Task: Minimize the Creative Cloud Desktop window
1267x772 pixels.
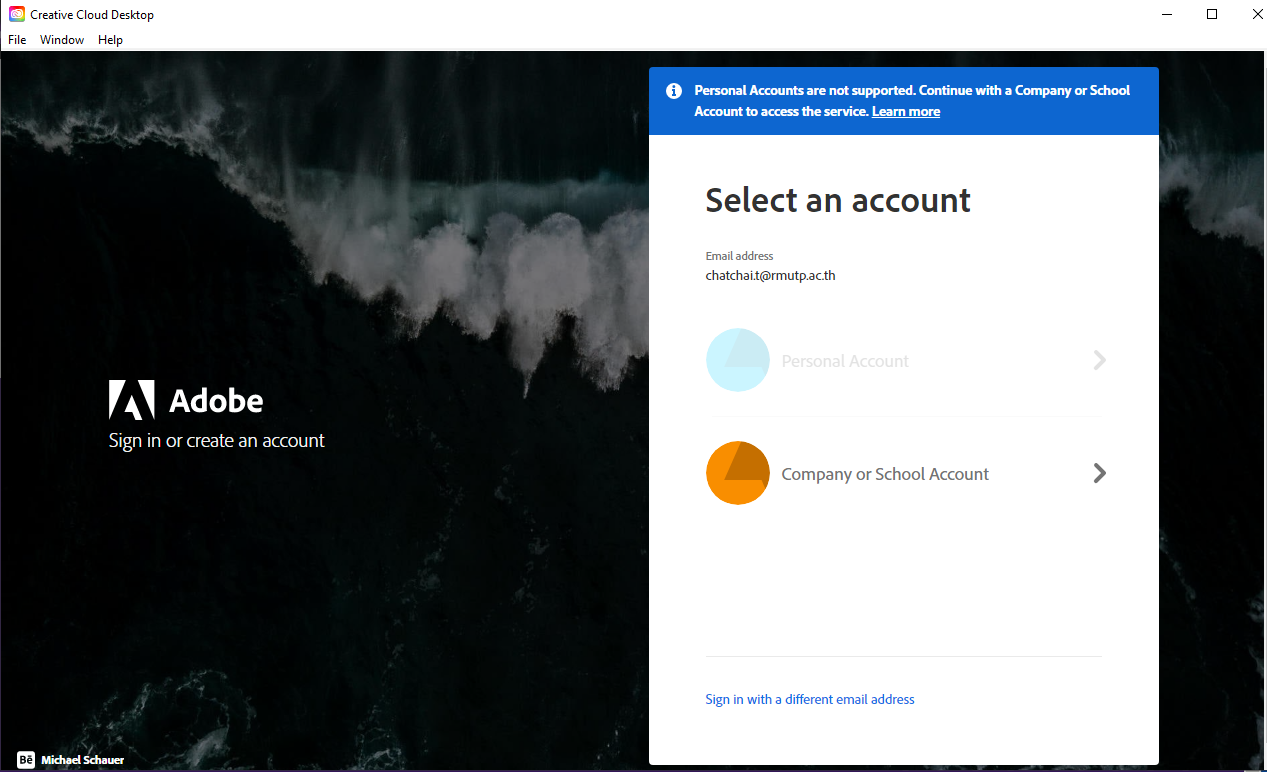Action: tap(1166, 14)
